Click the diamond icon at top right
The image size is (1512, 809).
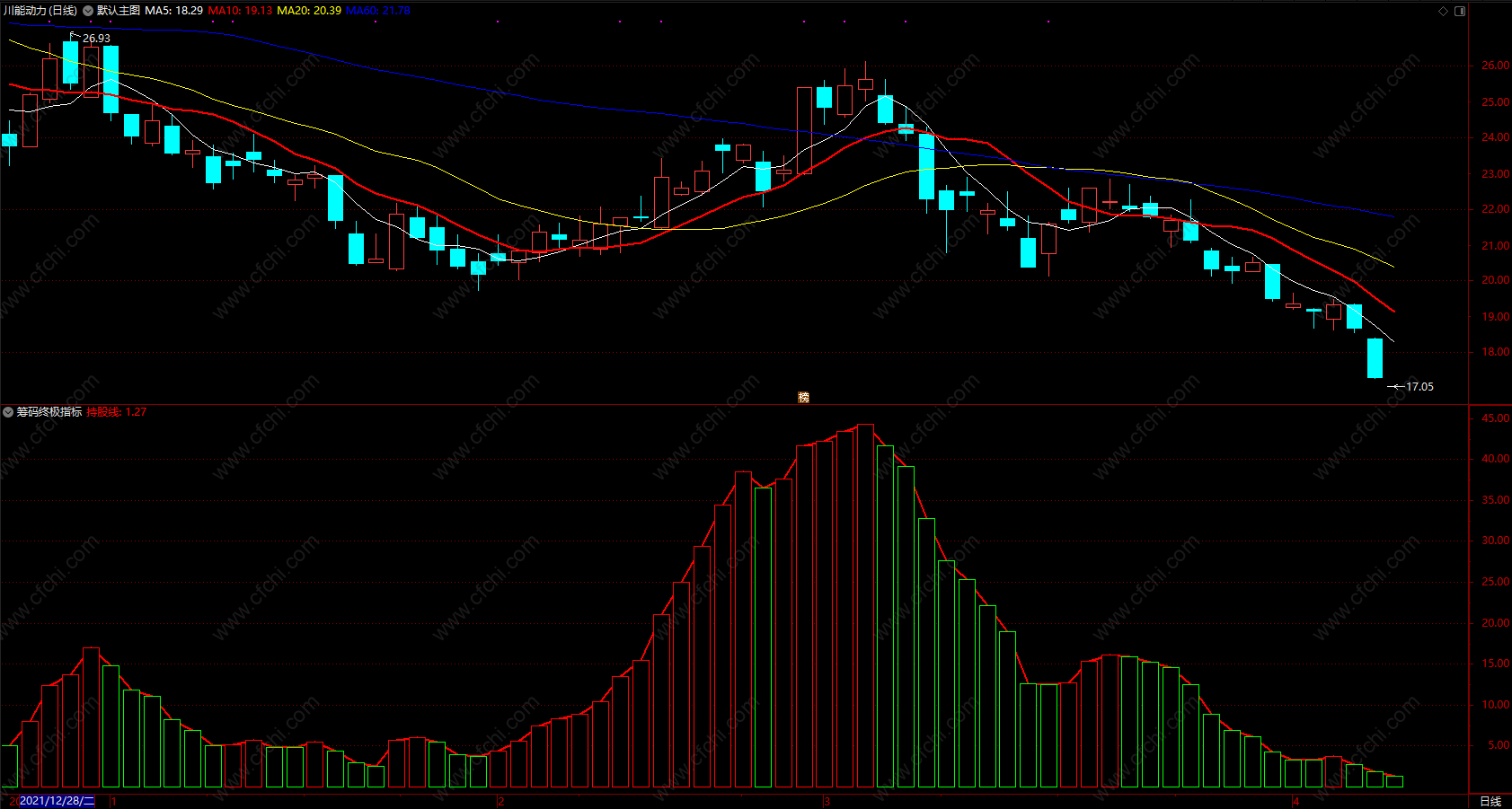(x=1443, y=11)
